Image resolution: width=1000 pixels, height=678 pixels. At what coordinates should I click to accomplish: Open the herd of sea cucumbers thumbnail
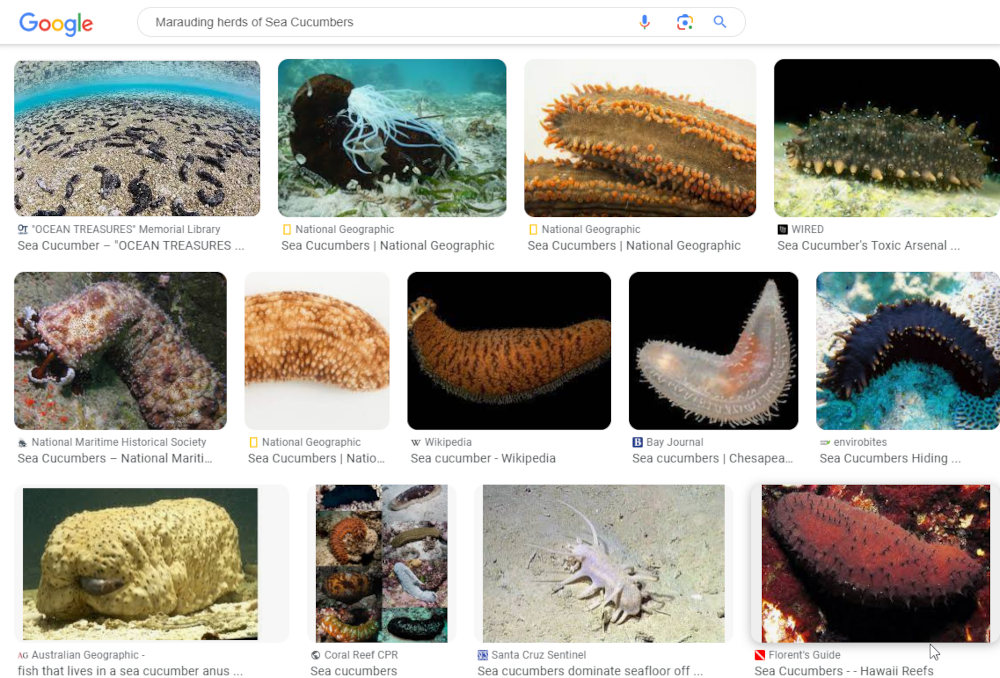[137, 138]
